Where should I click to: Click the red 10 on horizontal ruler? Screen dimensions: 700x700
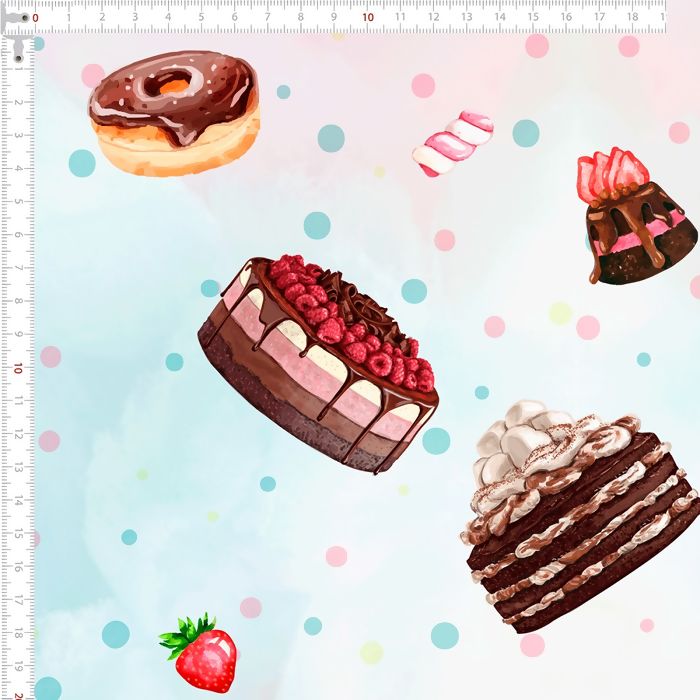pos(367,17)
